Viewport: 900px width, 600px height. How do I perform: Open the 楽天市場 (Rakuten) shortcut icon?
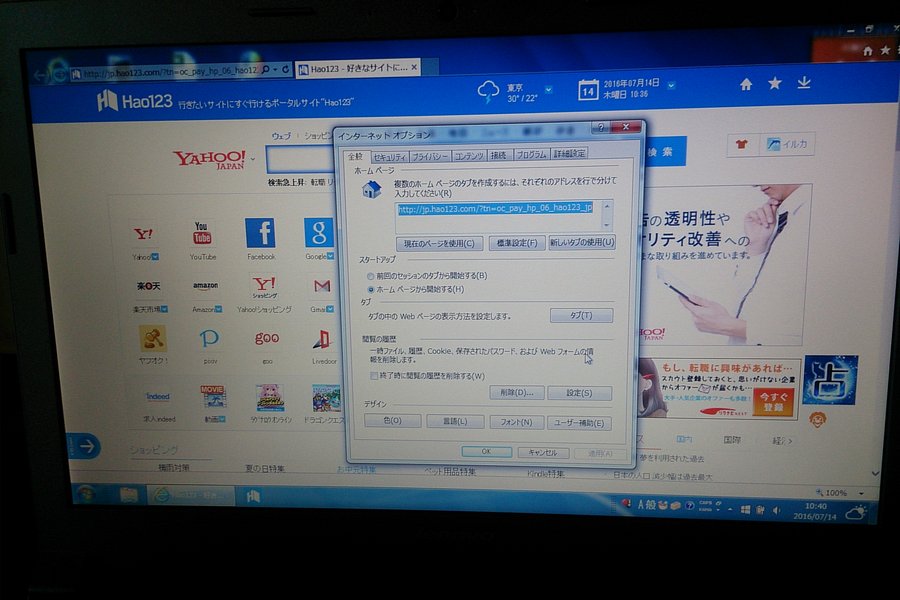tap(148, 286)
